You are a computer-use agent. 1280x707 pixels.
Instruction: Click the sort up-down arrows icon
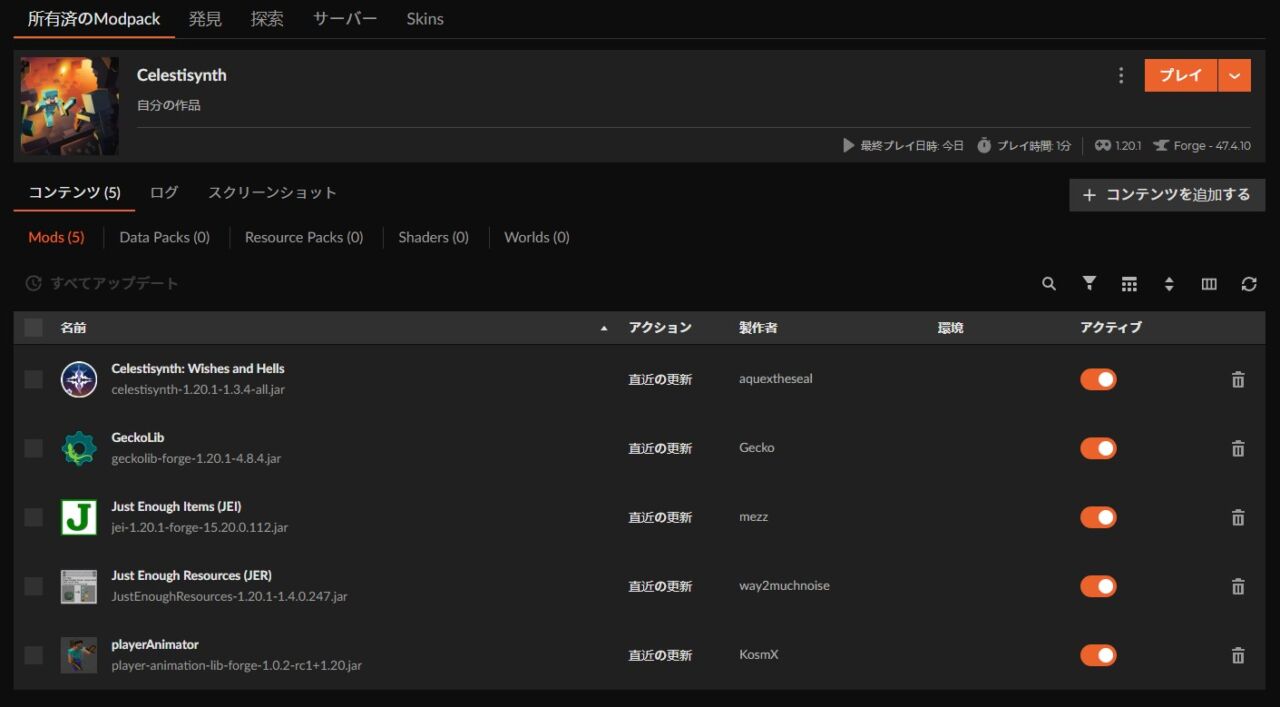click(1169, 284)
